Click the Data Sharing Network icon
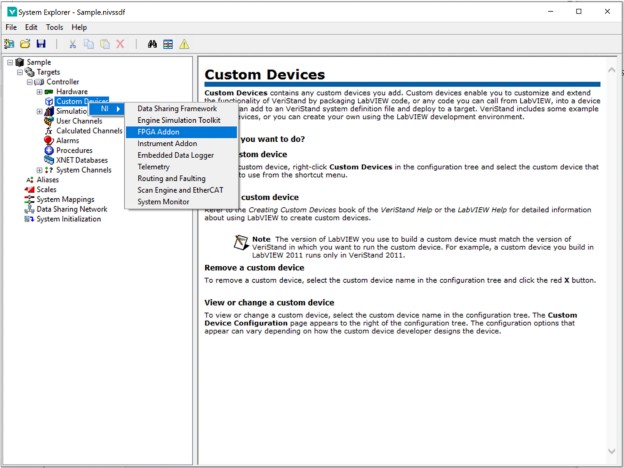Screen dimensions: 624x468 [29, 209]
